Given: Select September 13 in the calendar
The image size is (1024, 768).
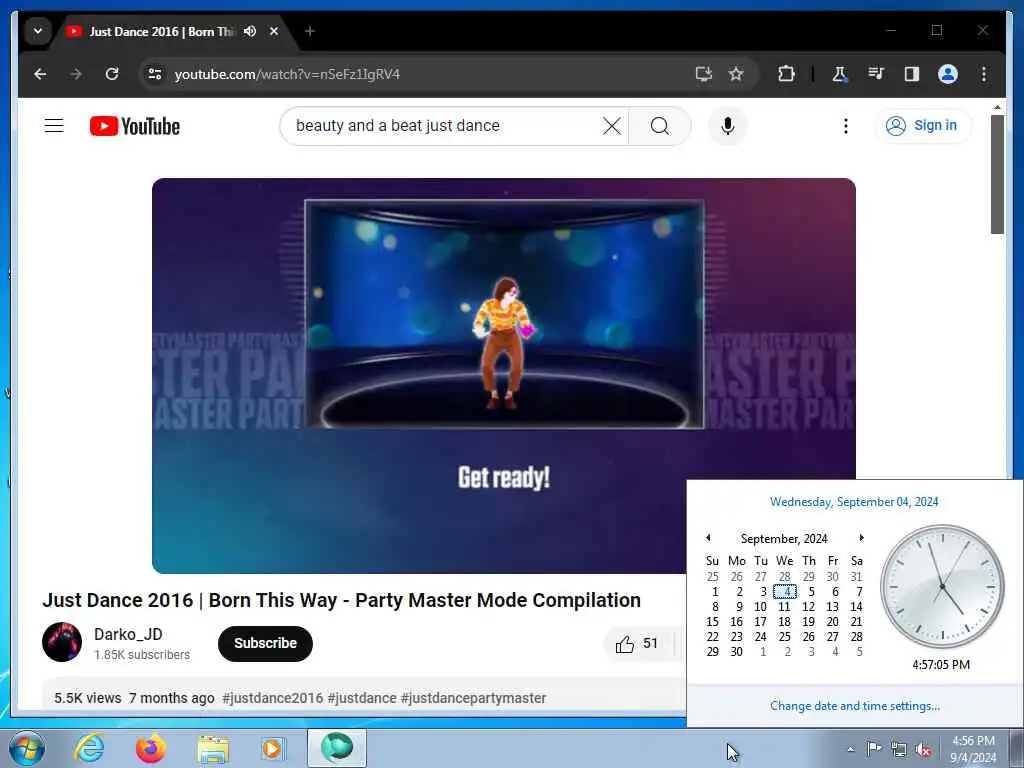Looking at the screenshot, I should [x=833, y=607].
